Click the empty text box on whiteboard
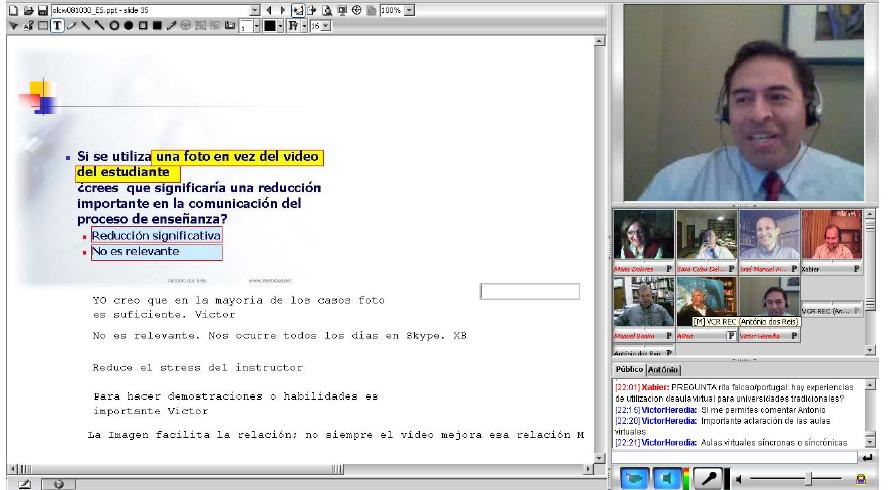This screenshot has width=889, height=490. pos(530,292)
